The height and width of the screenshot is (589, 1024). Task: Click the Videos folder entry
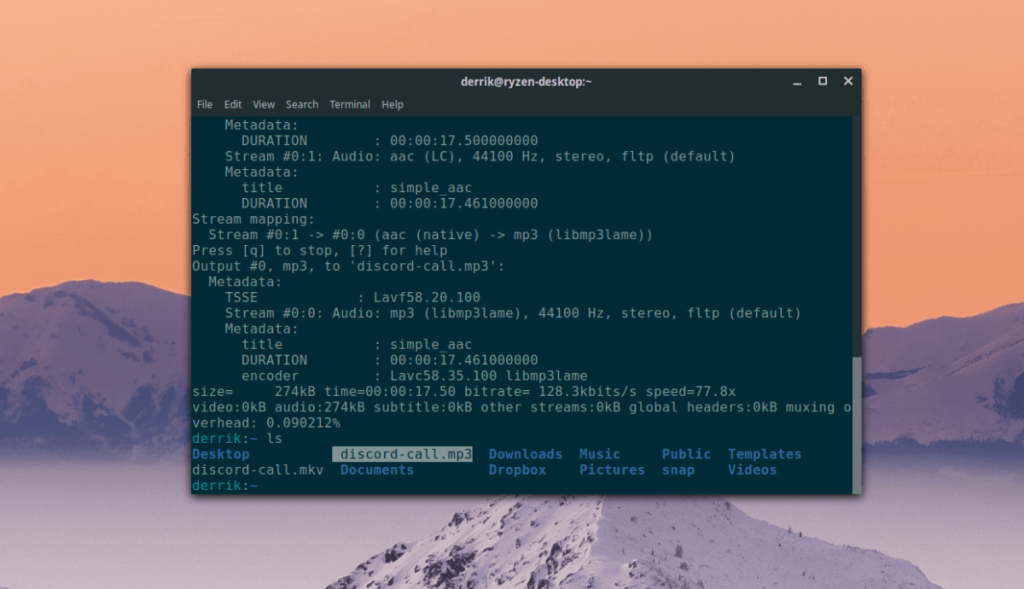(752, 469)
